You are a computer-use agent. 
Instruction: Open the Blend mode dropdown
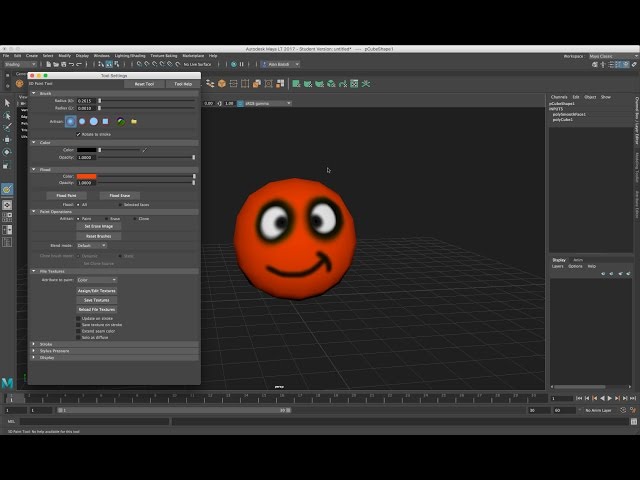tap(91, 245)
